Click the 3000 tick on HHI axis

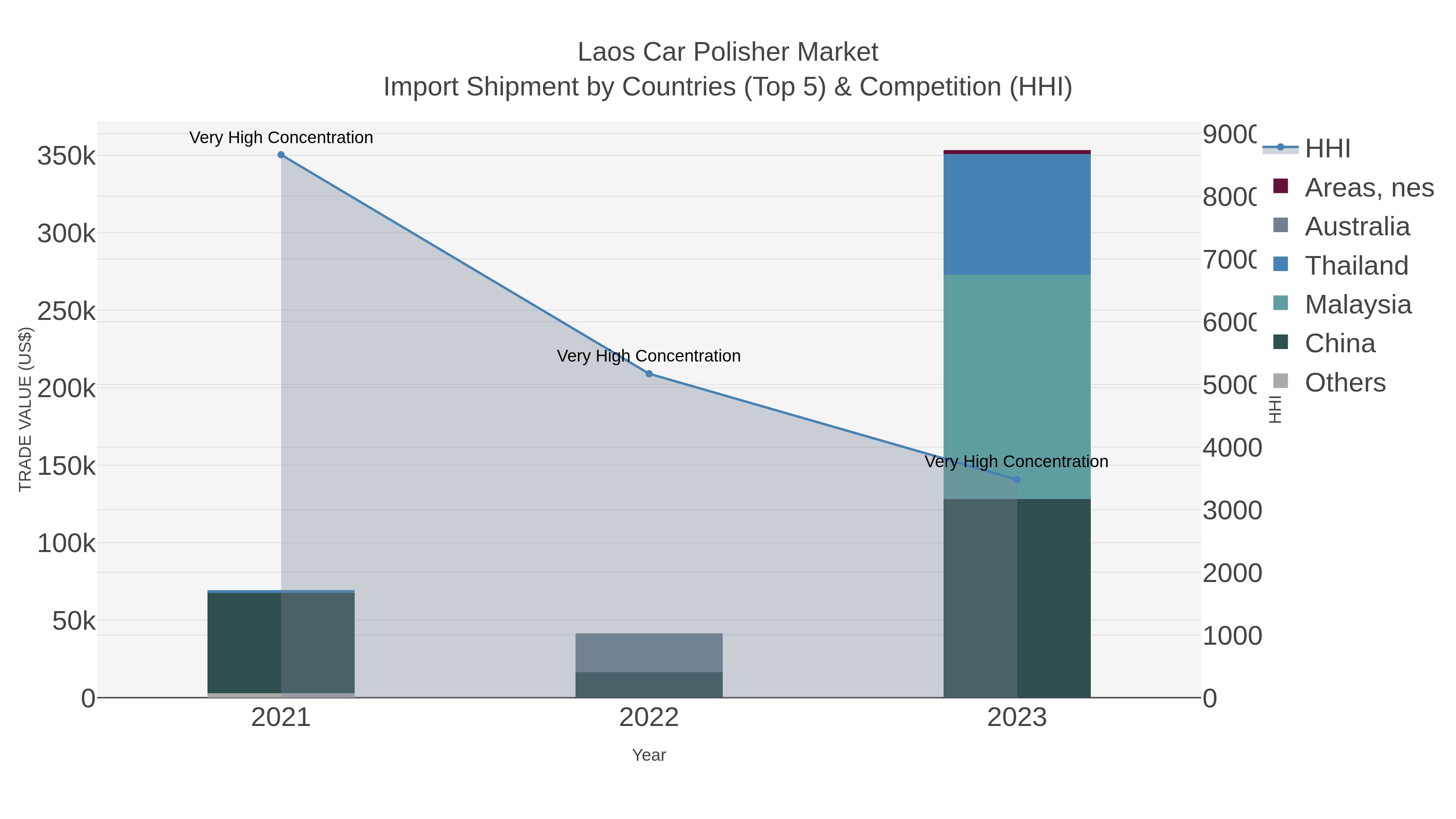1232,510
